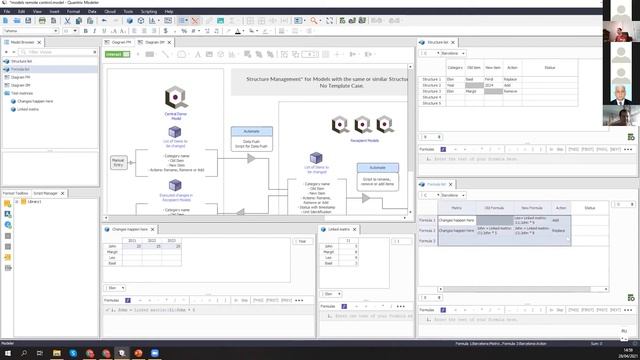Click the Central Demo Model logo in diagram
Viewport: 640px width, 360px height.
[176, 97]
